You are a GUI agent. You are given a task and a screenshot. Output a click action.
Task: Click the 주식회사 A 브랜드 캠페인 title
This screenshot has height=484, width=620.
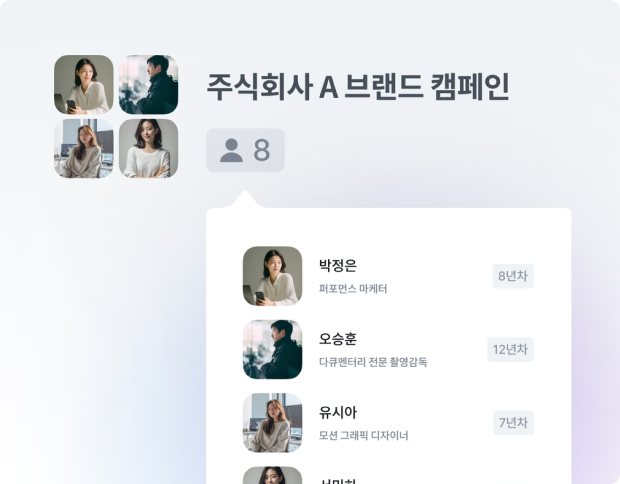(358, 87)
